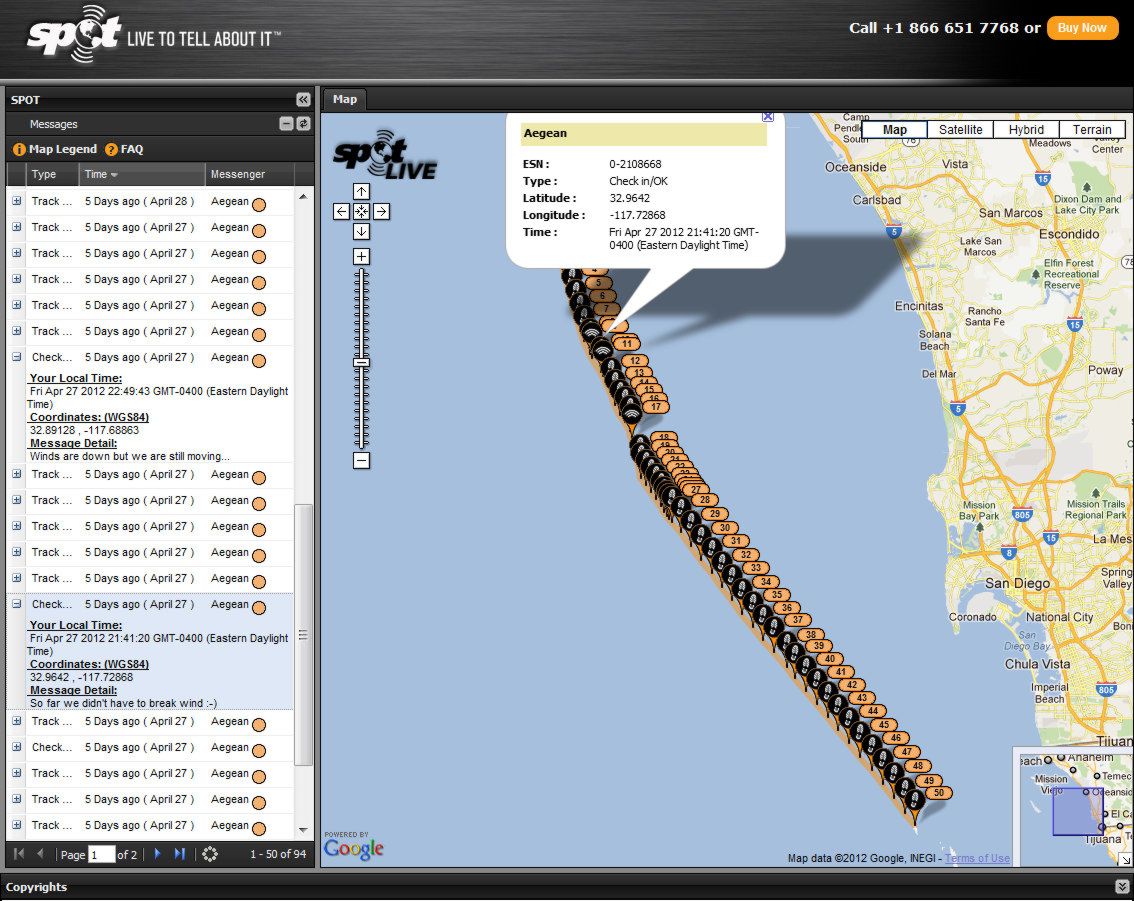This screenshot has width=1134, height=901.
Task: Click the Google logo on map
Action: pos(354,846)
